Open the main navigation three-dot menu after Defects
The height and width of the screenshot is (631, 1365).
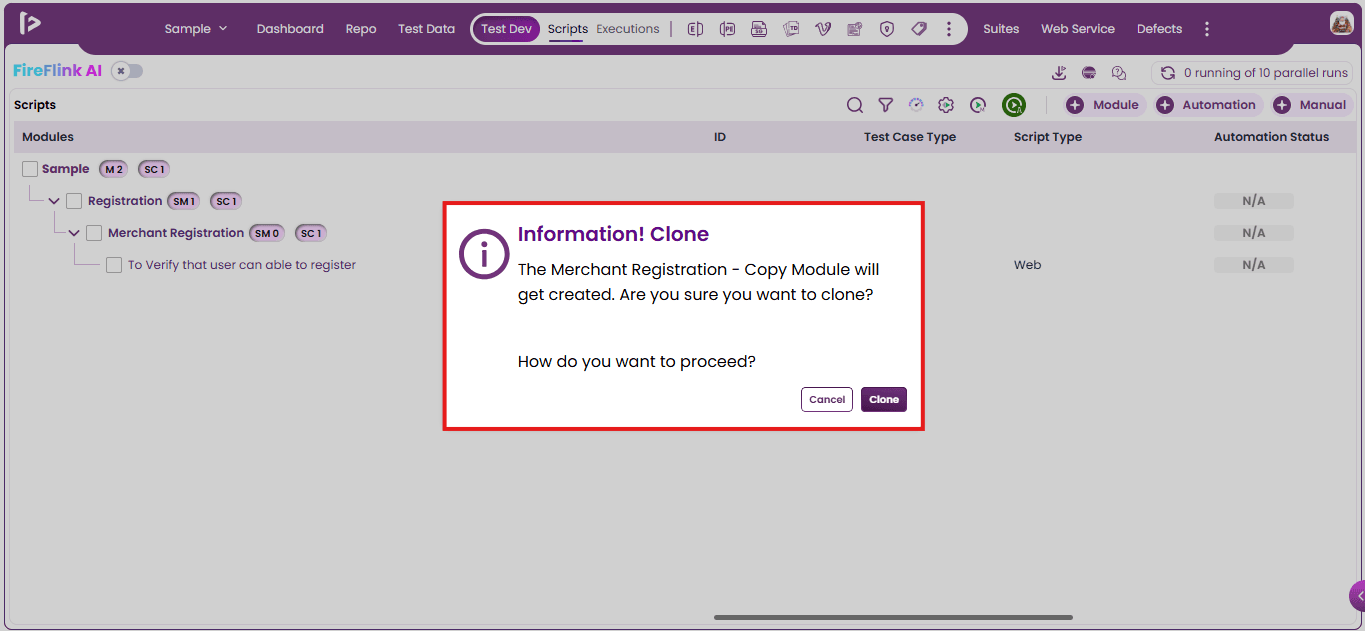tap(1207, 29)
